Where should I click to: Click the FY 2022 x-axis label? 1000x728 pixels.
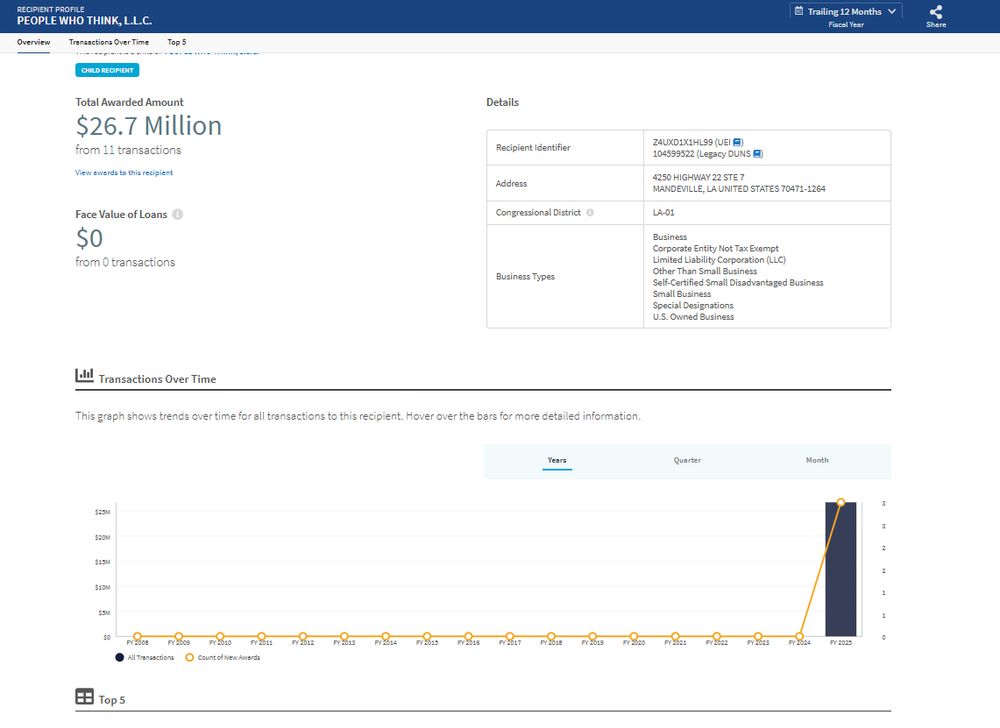(x=717, y=643)
